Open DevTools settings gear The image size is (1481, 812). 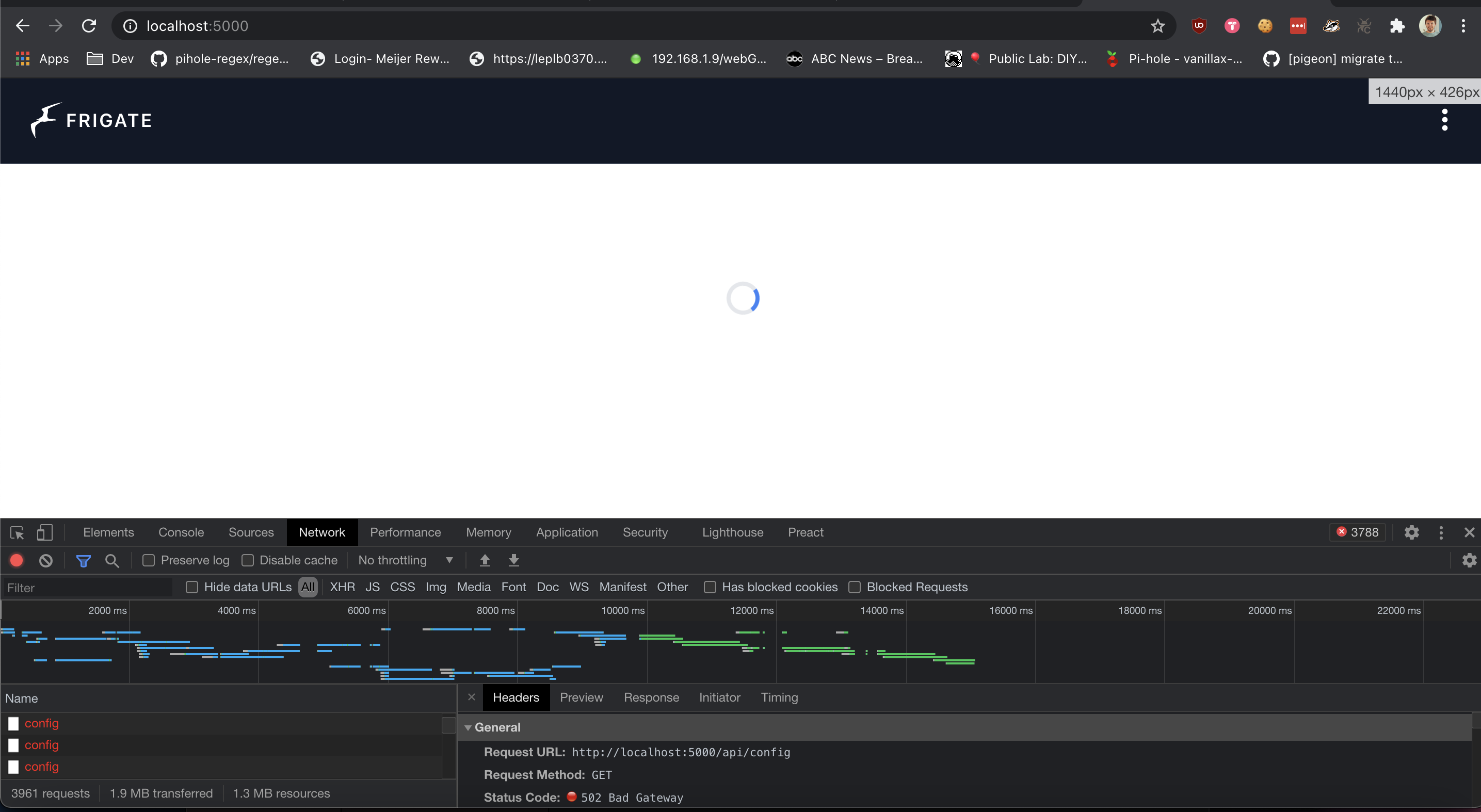pyautogui.click(x=1411, y=532)
